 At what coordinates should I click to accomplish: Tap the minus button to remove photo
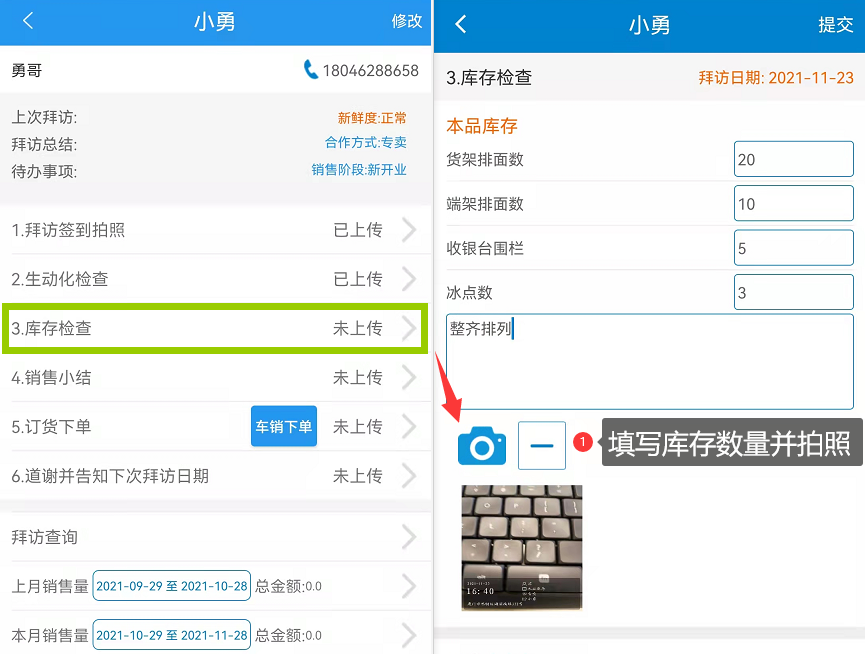[542, 445]
